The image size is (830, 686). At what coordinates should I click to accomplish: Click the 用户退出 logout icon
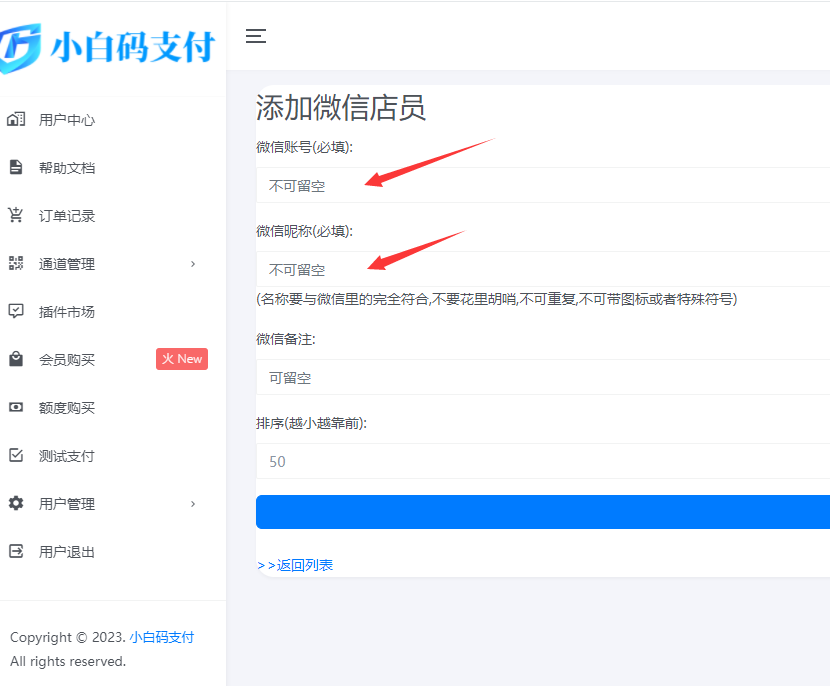click(x=16, y=551)
